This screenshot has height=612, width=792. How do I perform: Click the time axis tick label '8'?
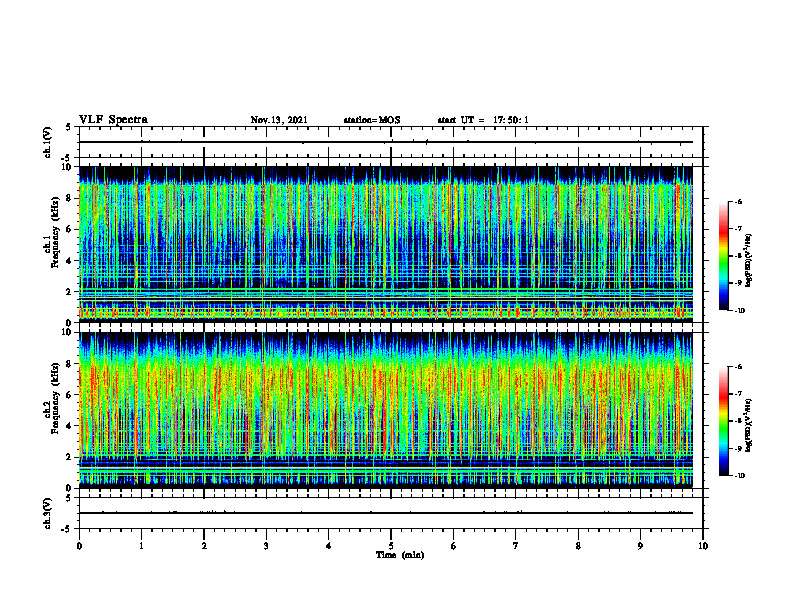(578, 546)
